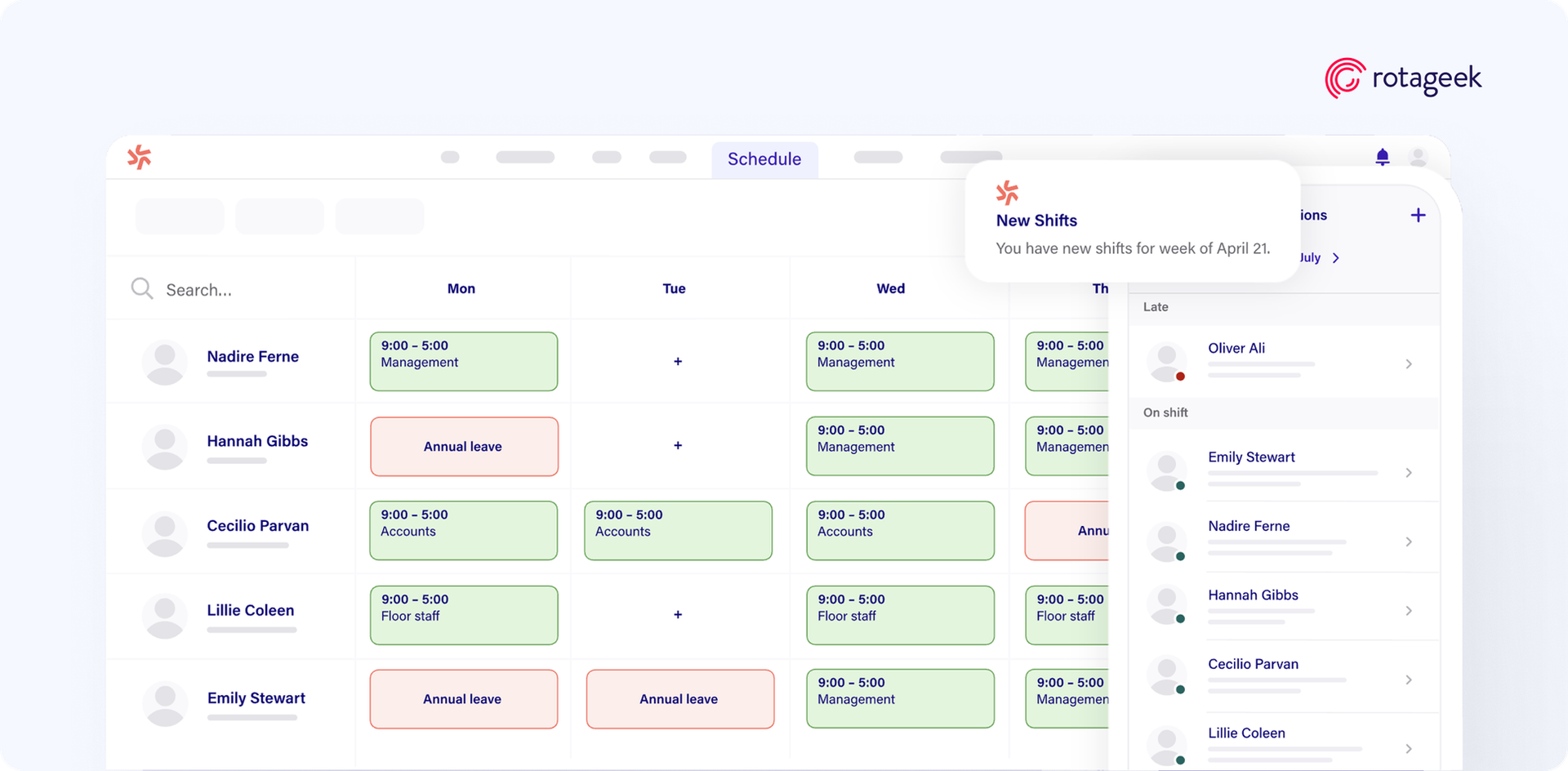The height and width of the screenshot is (771, 1568).
Task: Click Cecilio Parvan's avatar in On shift list
Action: point(1167,675)
